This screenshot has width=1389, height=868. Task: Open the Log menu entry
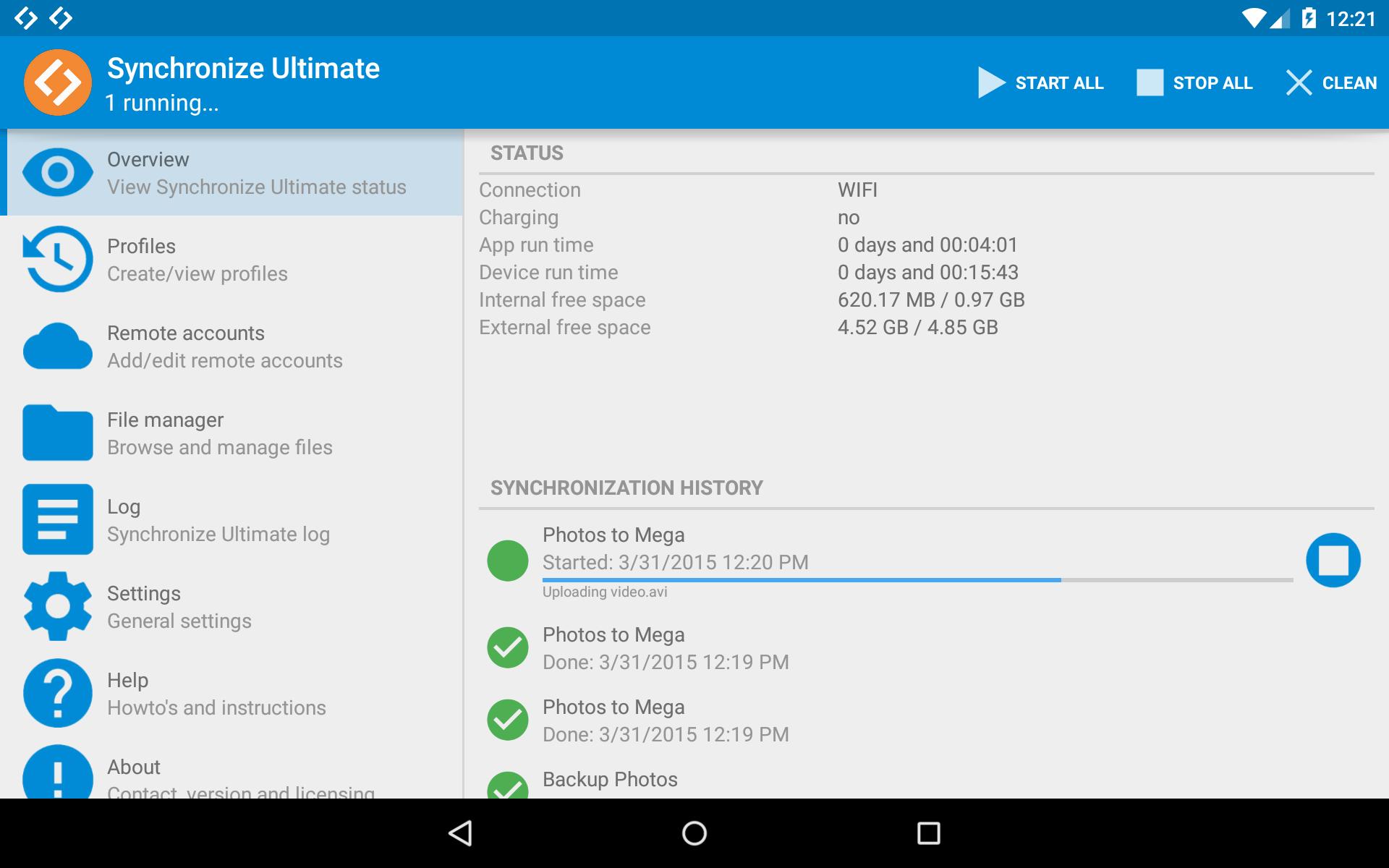(231, 519)
